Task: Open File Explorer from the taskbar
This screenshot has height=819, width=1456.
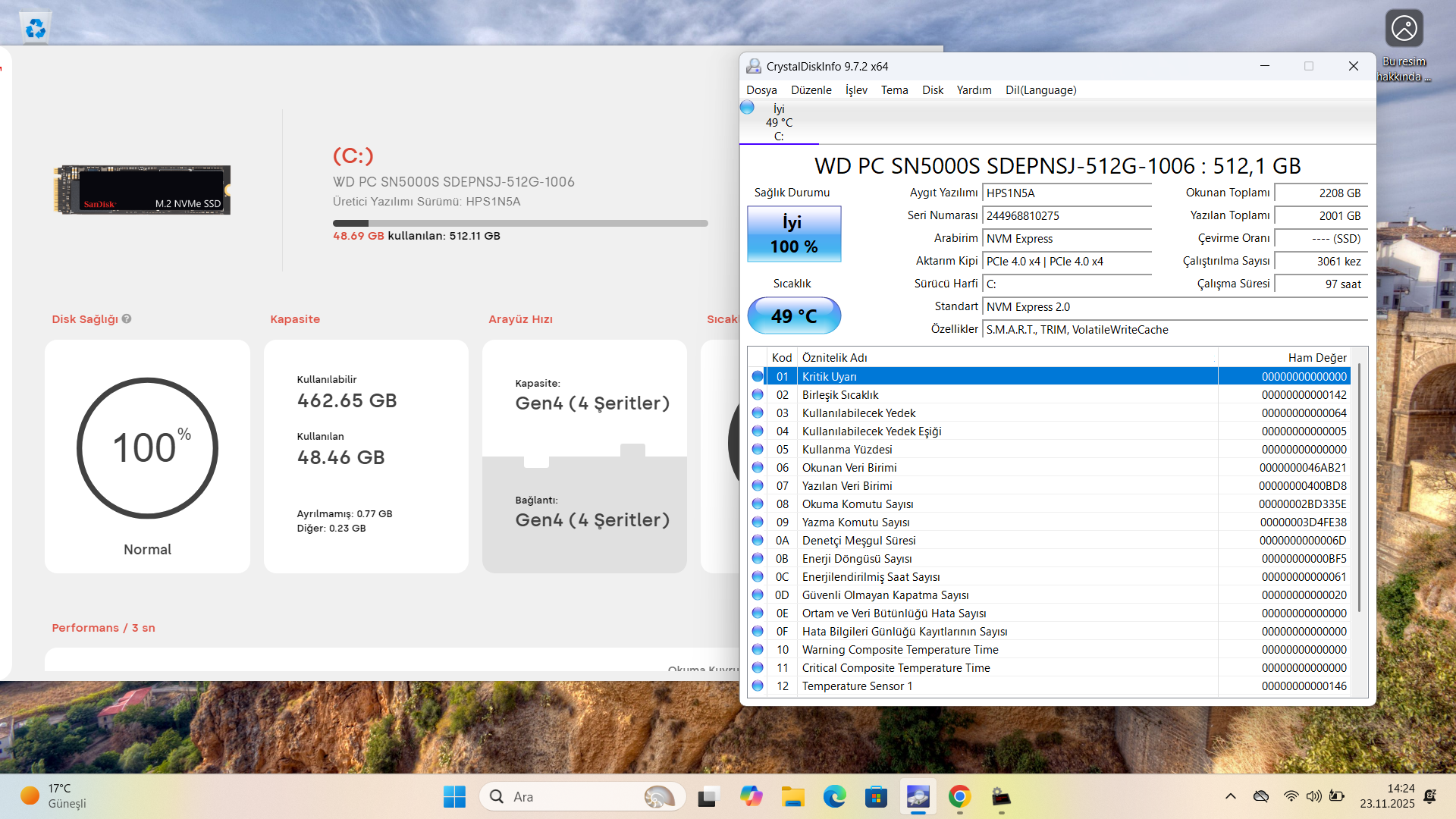Action: [x=792, y=796]
